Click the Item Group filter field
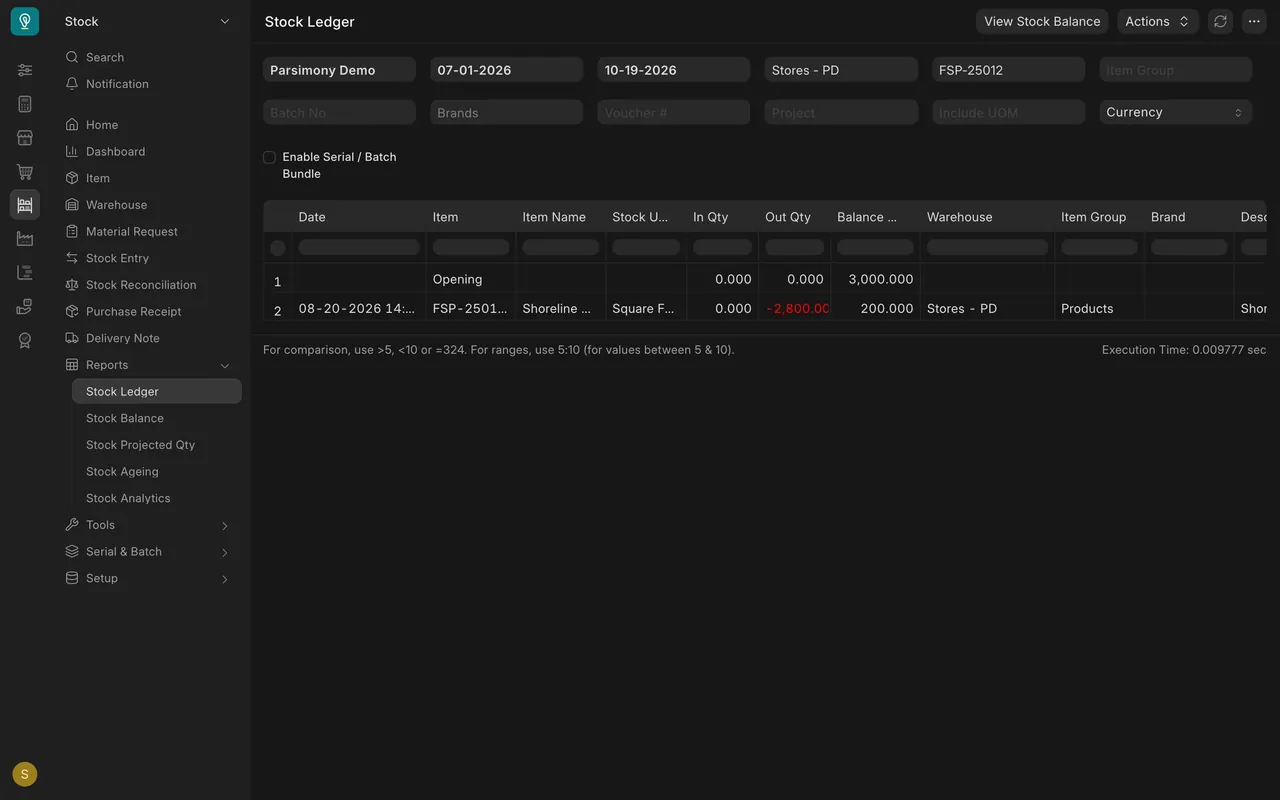 tap(1176, 70)
